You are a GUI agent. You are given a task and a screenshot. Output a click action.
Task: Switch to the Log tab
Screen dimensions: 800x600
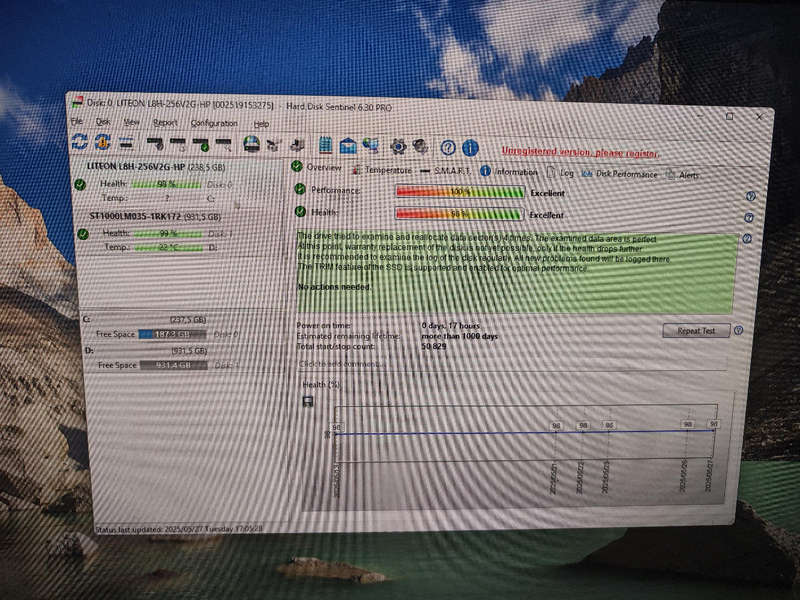click(x=560, y=173)
